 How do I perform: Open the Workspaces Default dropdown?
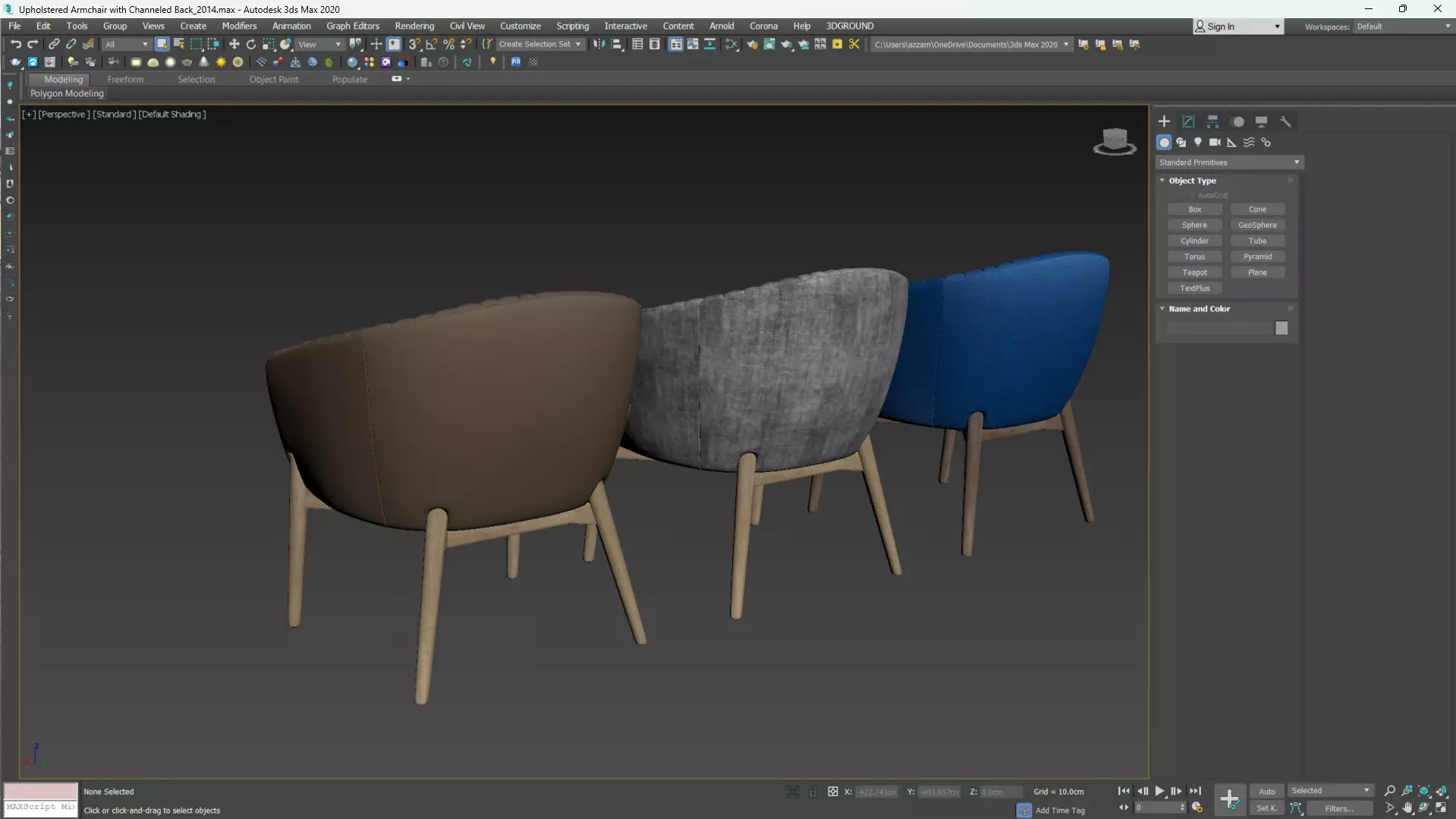click(1403, 27)
